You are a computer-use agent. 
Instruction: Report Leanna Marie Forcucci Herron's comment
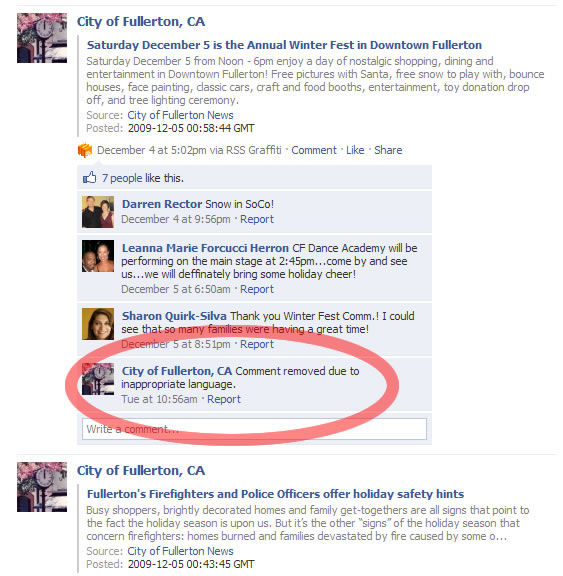tap(257, 289)
